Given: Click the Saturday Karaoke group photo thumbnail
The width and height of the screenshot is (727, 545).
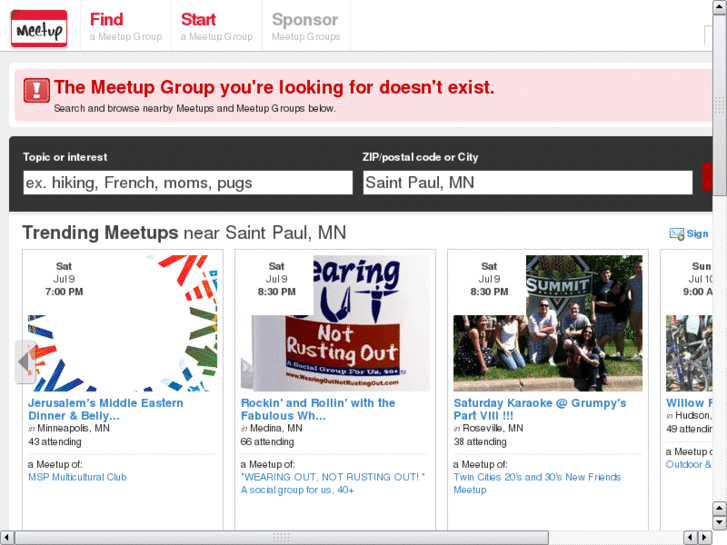Looking at the screenshot, I should tap(547, 323).
